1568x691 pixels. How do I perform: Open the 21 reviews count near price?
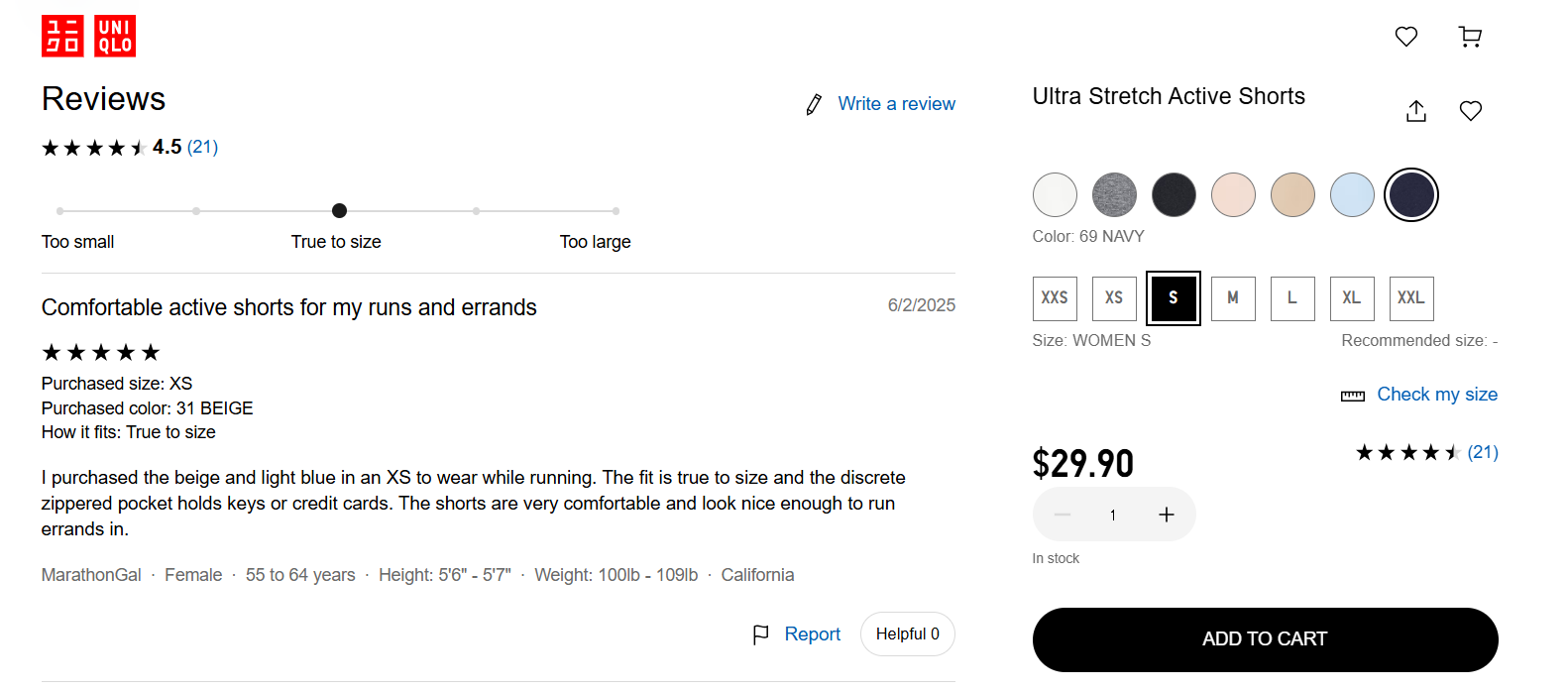point(1483,452)
